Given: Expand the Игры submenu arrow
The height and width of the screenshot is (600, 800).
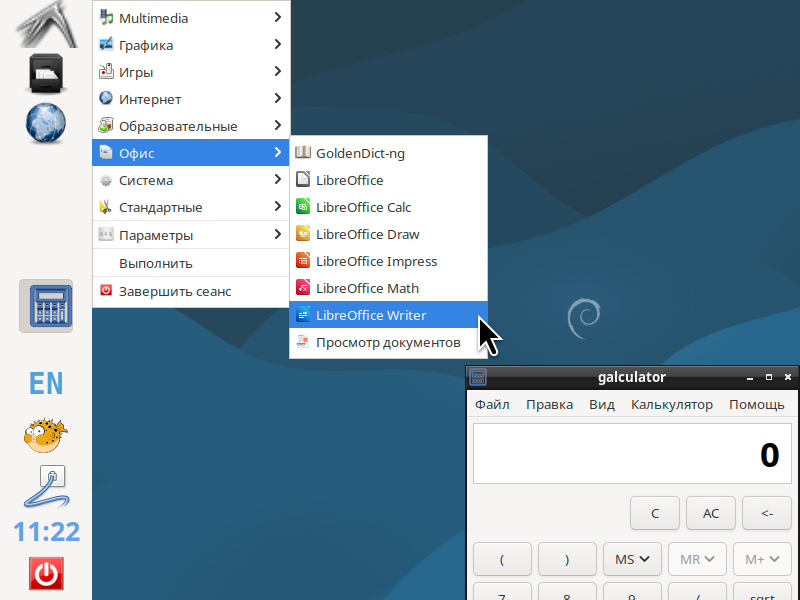Looking at the screenshot, I should [278, 71].
